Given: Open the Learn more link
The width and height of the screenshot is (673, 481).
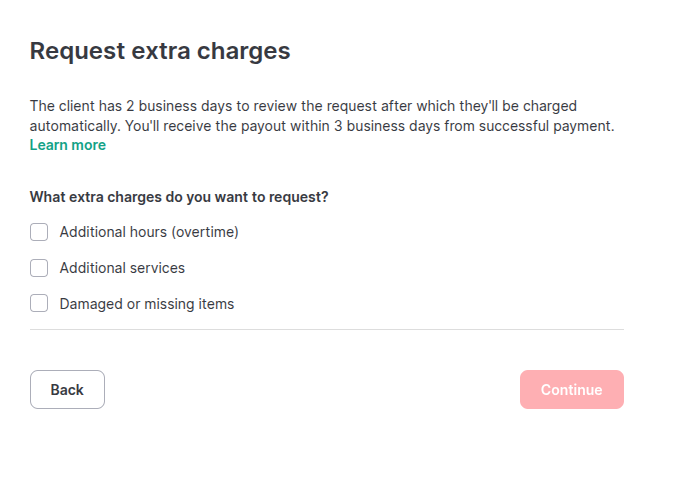Looking at the screenshot, I should coord(68,145).
